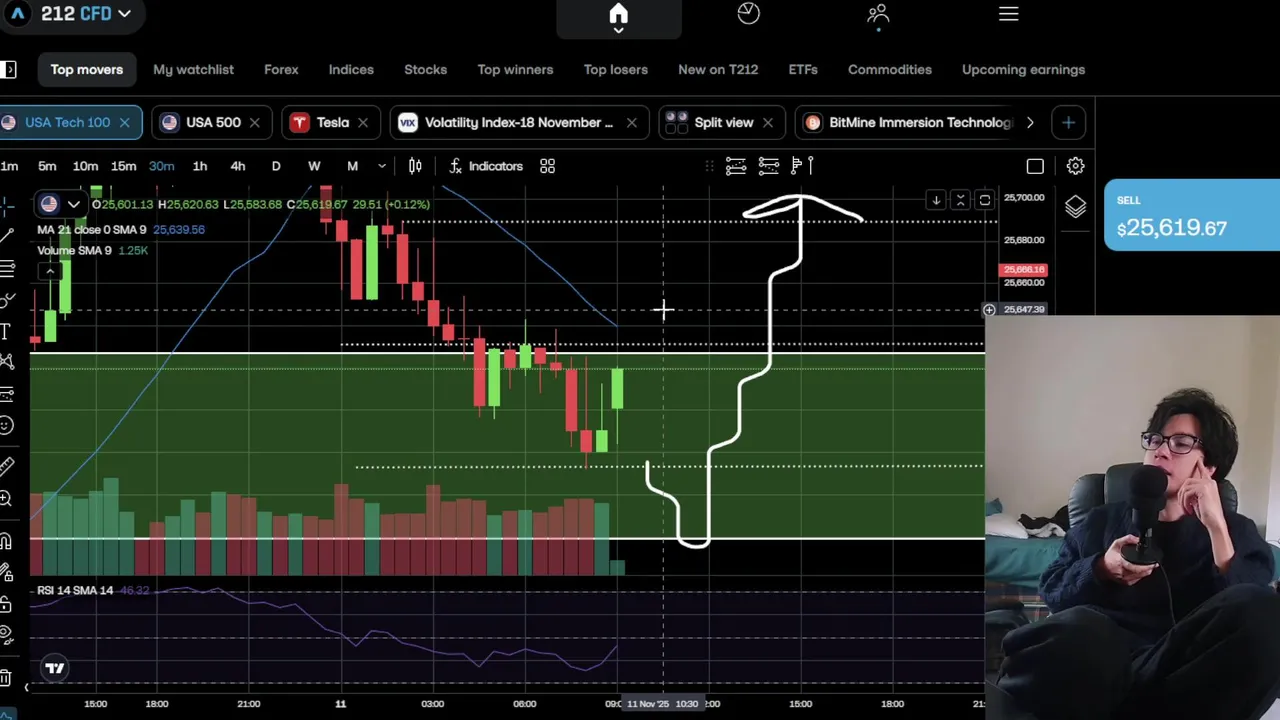Show the Top winners list

[x=515, y=70]
